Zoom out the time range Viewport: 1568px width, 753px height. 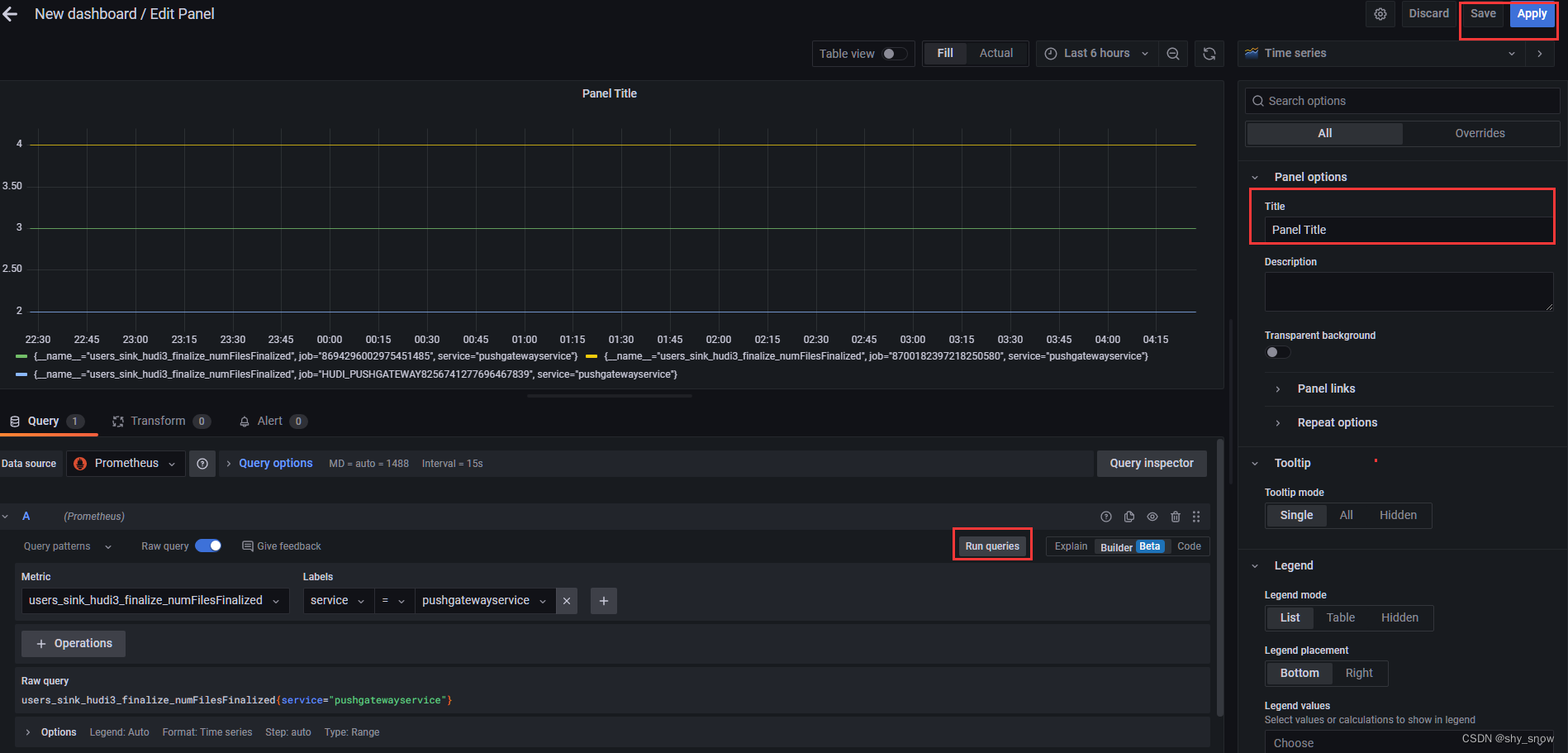click(1173, 53)
